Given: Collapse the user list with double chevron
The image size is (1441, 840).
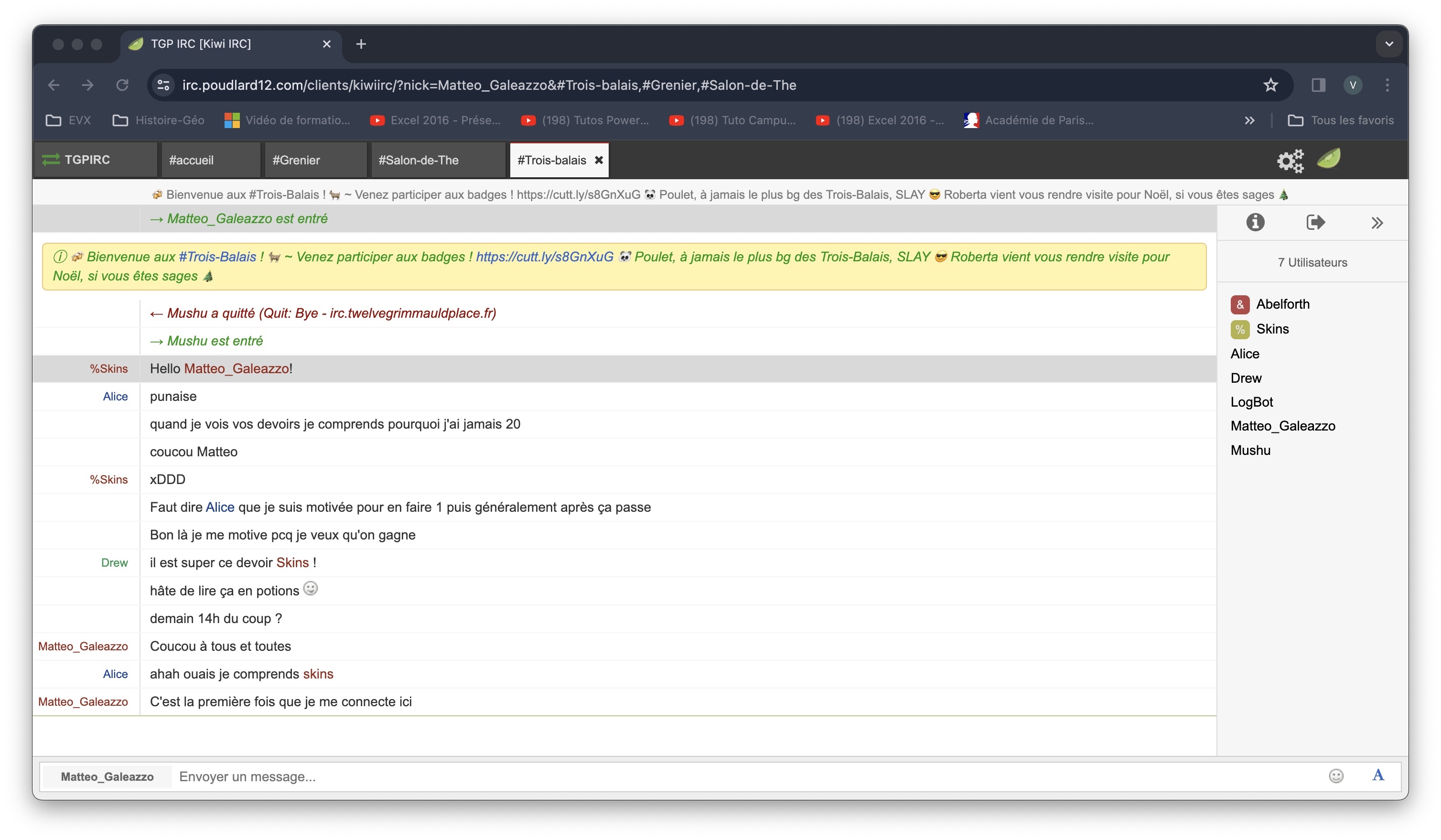Looking at the screenshot, I should pyautogui.click(x=1377, y=223).
